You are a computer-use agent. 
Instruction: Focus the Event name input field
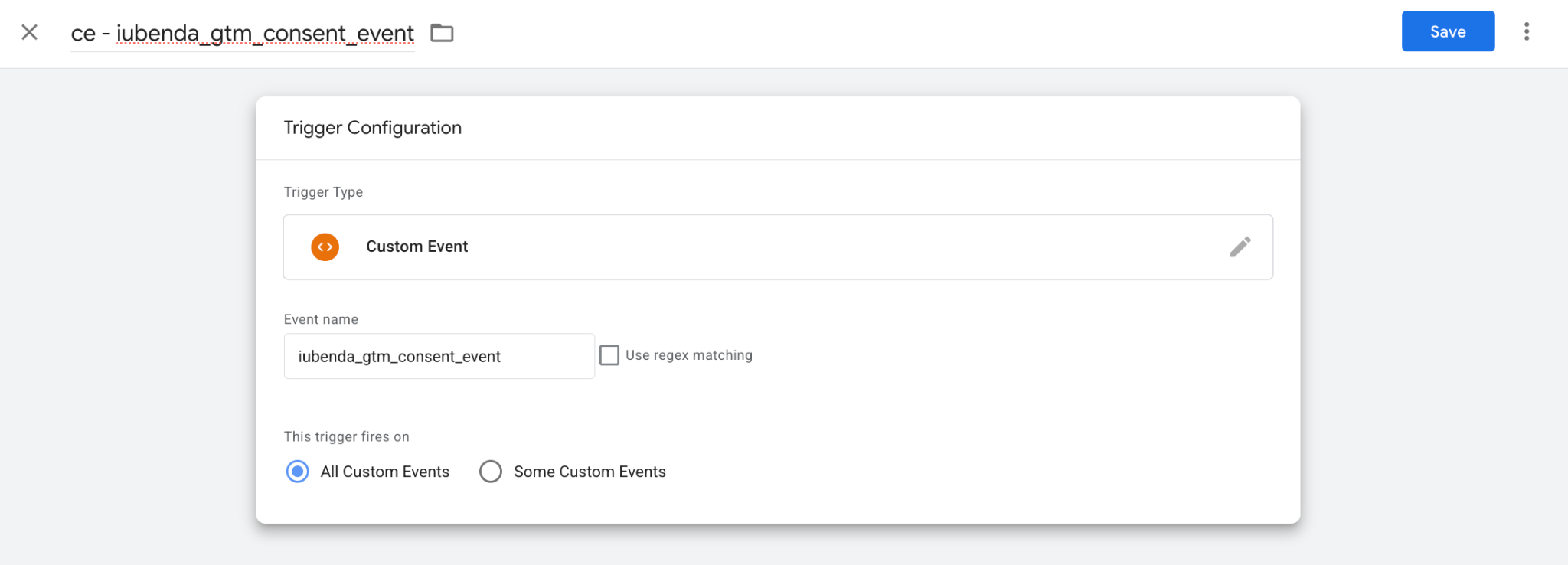coord(439,356)
